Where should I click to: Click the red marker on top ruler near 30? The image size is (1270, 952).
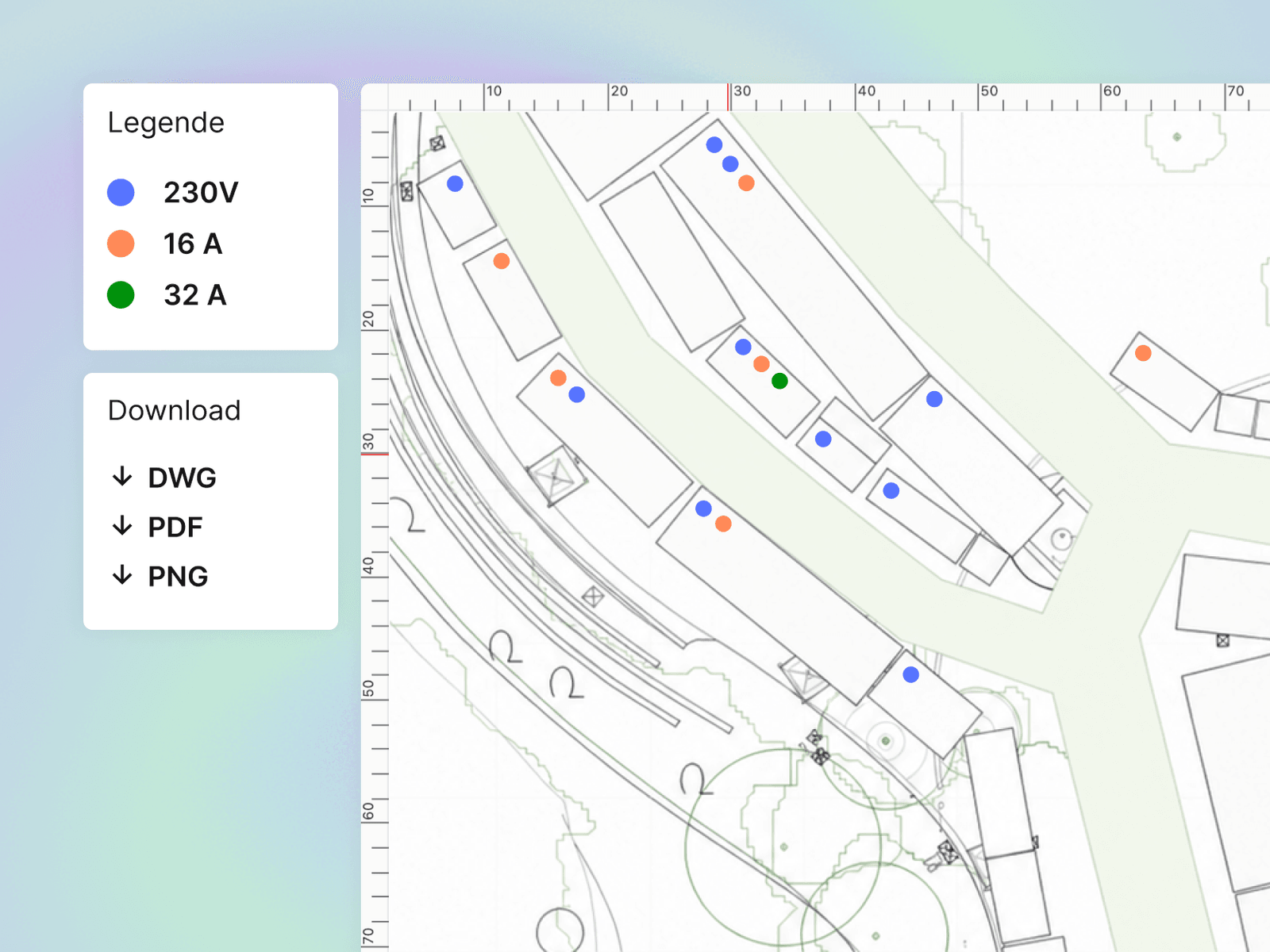point(728,98)
